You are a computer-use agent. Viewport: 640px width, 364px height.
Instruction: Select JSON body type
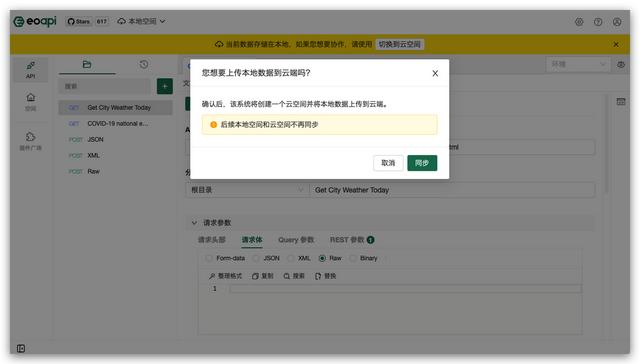tap(266, 258)
